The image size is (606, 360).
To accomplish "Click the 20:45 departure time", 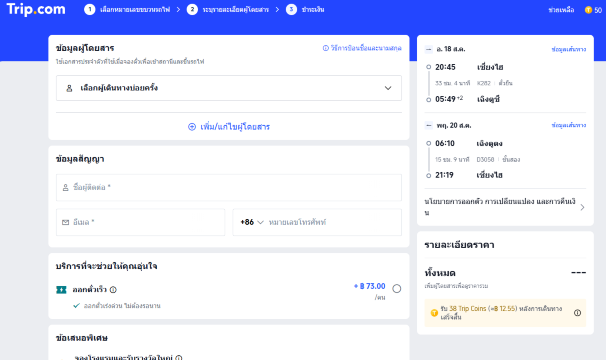I will pyautogui.click(x=445, y=67).
